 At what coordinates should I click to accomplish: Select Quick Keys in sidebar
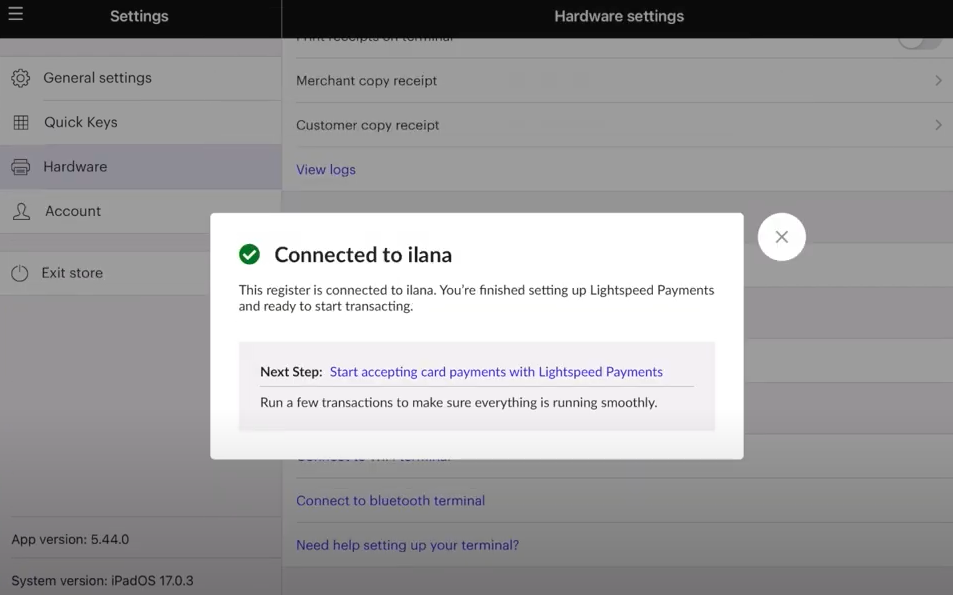click(80, 122)
